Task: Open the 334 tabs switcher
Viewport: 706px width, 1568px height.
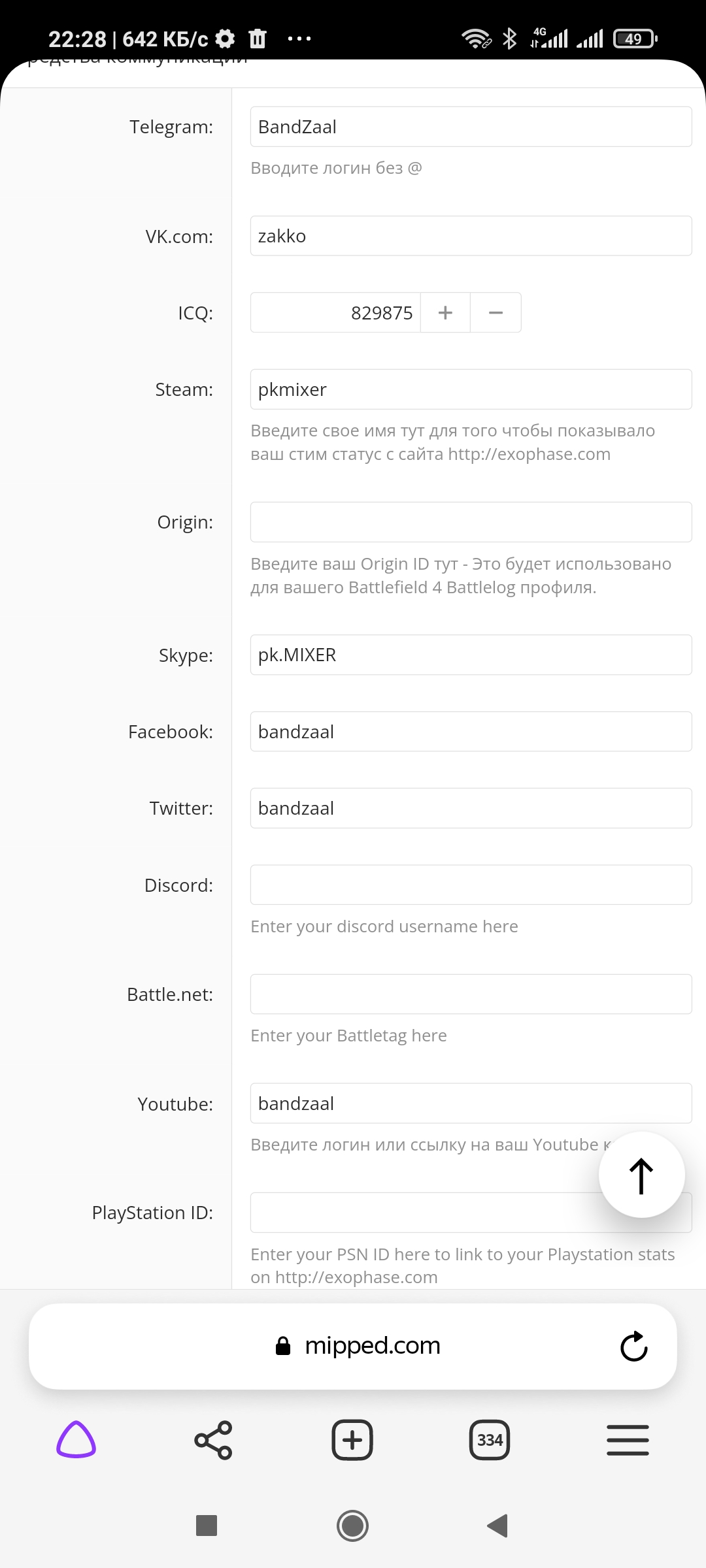Action: pyautogui.click(x=490, y=1440)
